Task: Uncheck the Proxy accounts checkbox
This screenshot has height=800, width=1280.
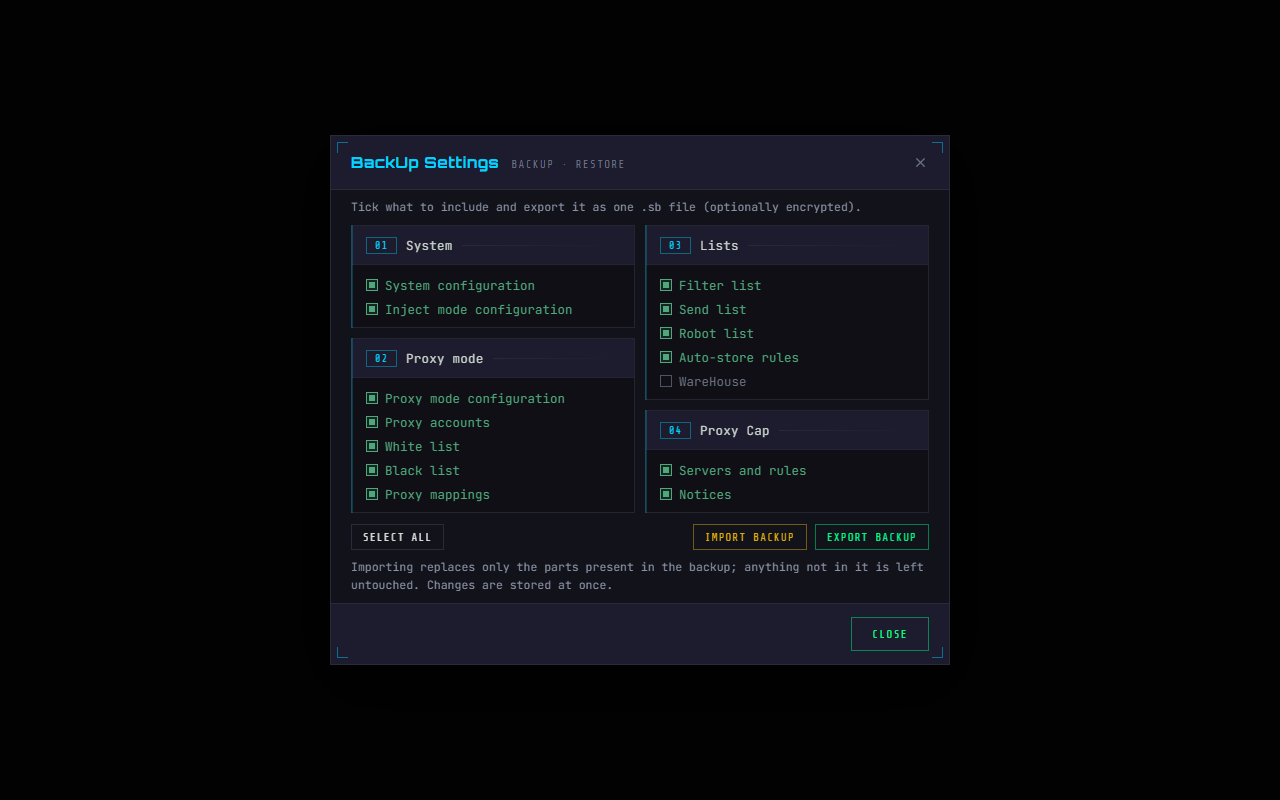Action: [372, 422]
